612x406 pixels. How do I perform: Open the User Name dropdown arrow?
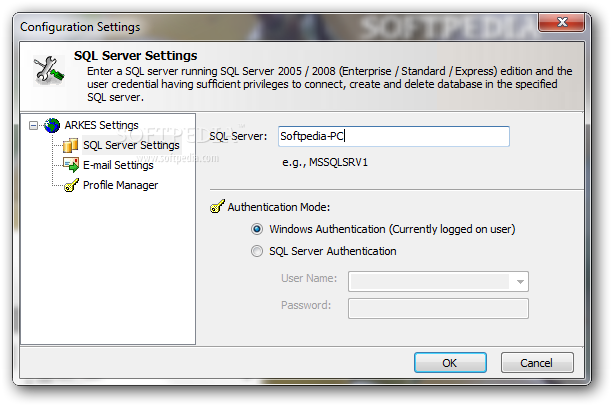pyautogui.click(x=520, y=281)
